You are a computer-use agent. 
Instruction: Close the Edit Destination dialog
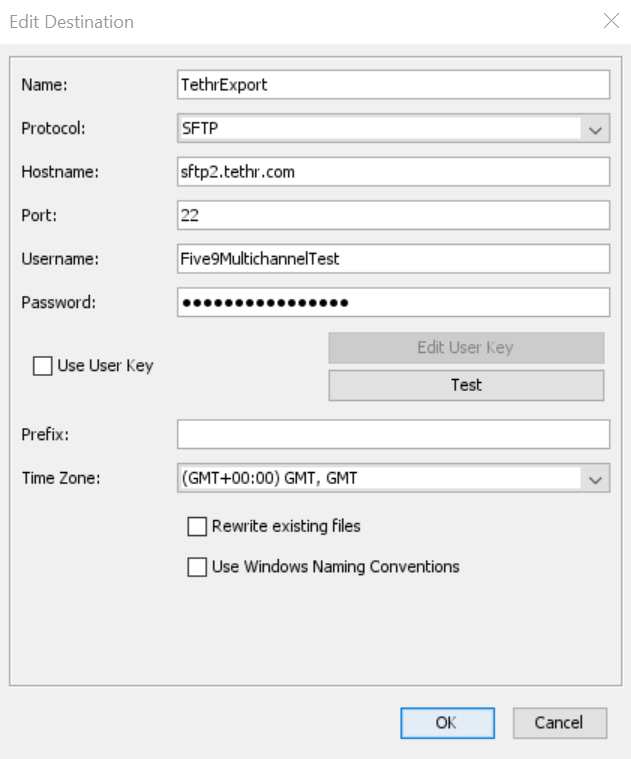611,21
